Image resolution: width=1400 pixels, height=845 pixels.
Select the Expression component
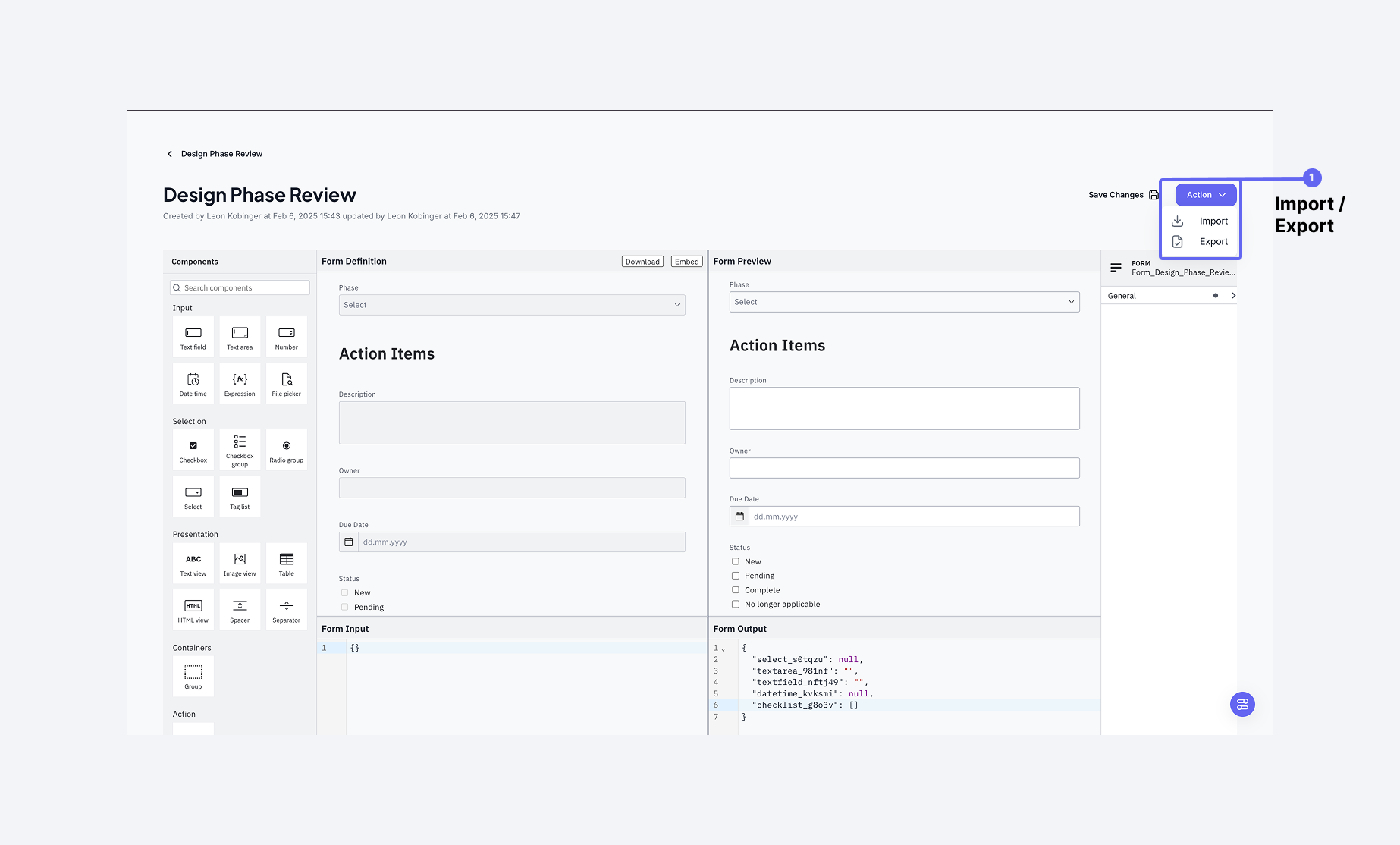click(240, 383)
